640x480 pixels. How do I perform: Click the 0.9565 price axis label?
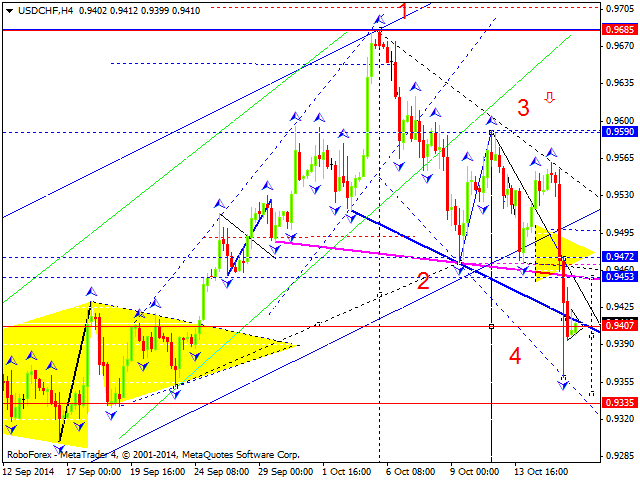[620, 158]
